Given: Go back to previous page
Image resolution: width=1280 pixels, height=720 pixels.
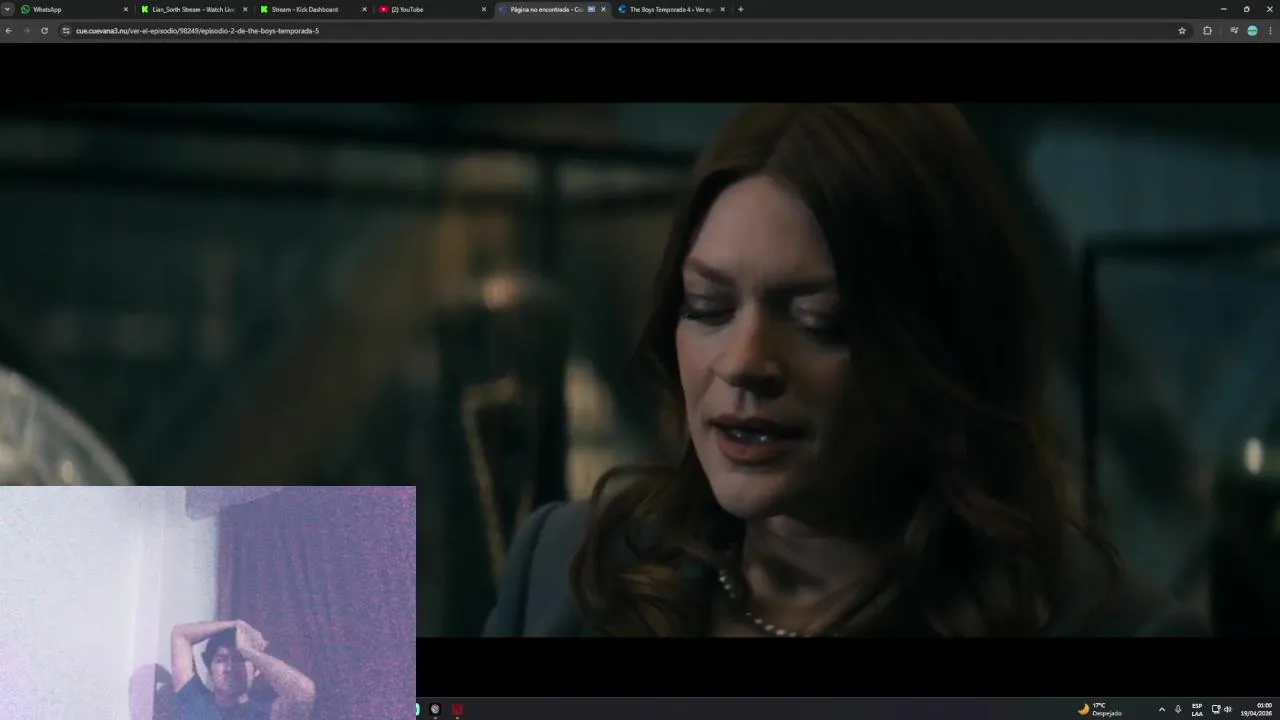Looking at the screenshot, I should pyautogui.click(x=9, y=31).
